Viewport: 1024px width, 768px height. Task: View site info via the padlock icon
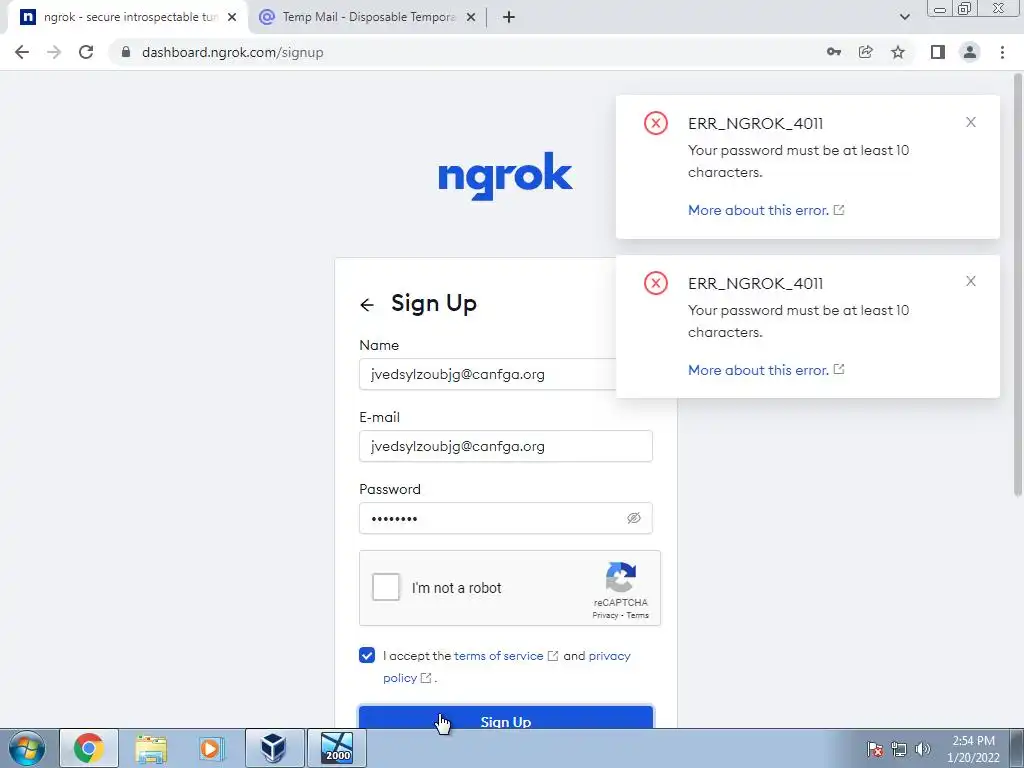pos(126,52)
